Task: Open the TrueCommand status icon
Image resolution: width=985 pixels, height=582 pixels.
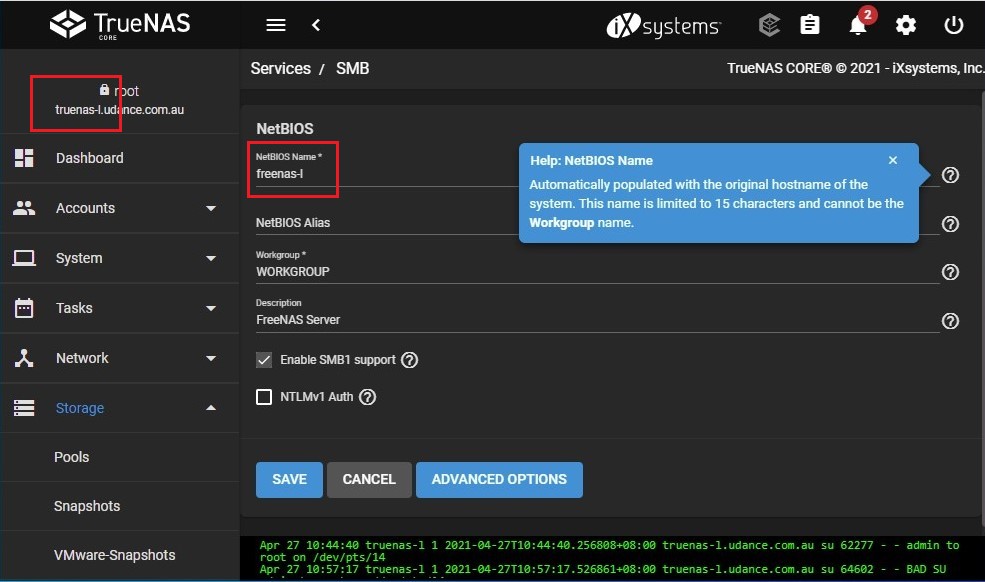Action: coord(770,25)
